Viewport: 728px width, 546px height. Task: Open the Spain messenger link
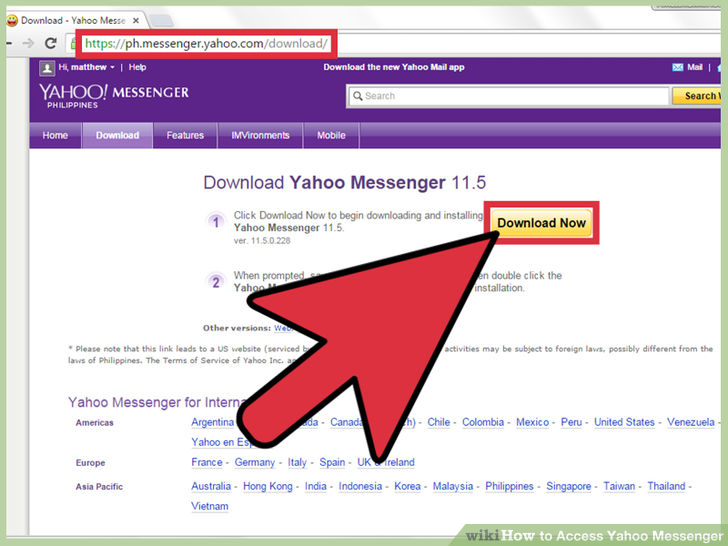[x=332, y=462]
